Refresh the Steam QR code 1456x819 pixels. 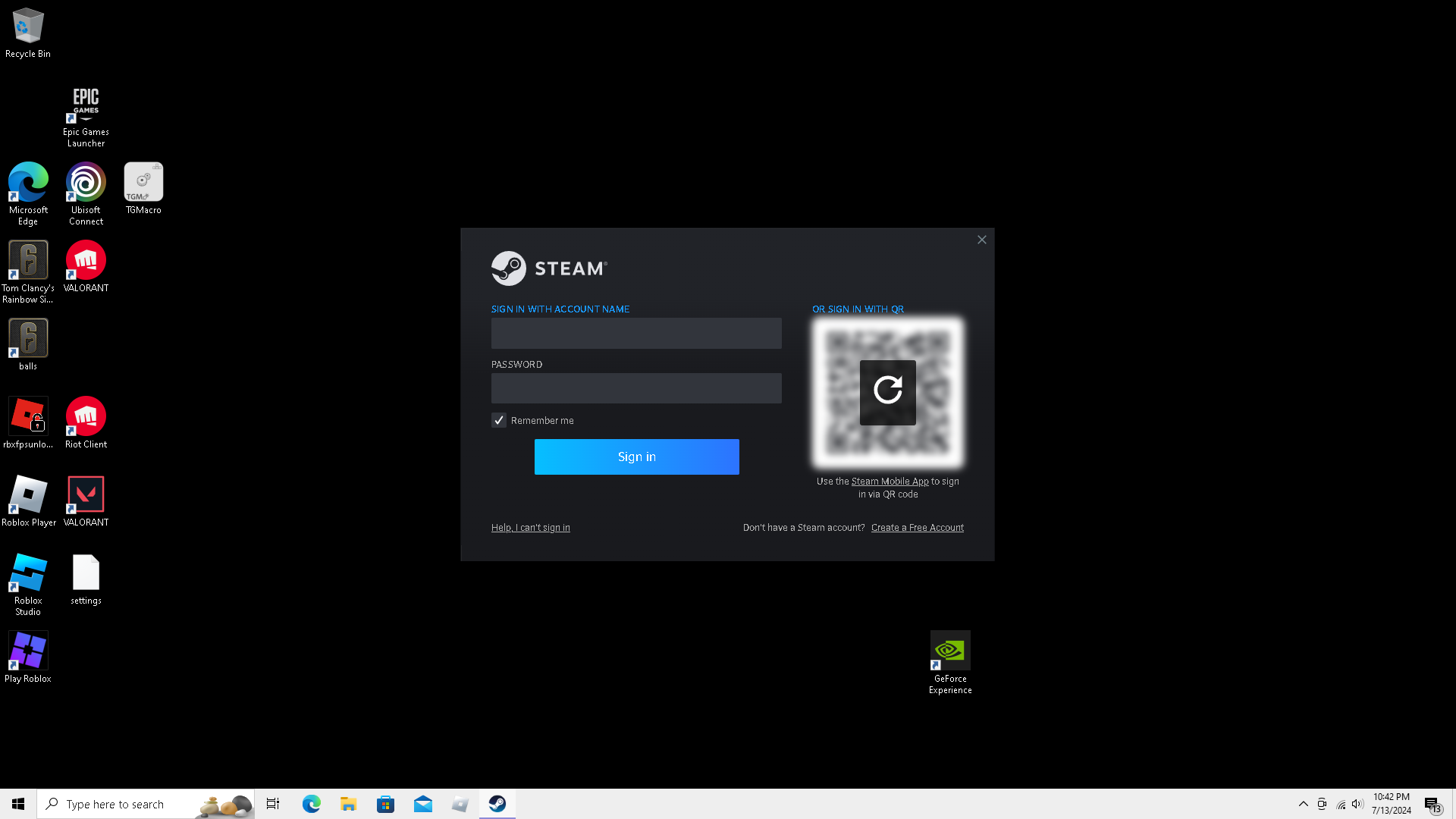click(888, 392)
